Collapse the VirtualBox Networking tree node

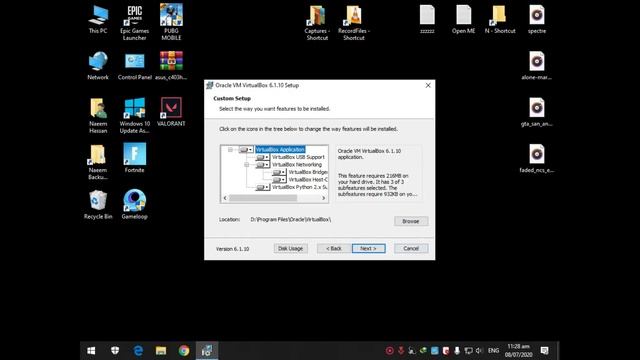pyautogui.click(x=247, y=165)
